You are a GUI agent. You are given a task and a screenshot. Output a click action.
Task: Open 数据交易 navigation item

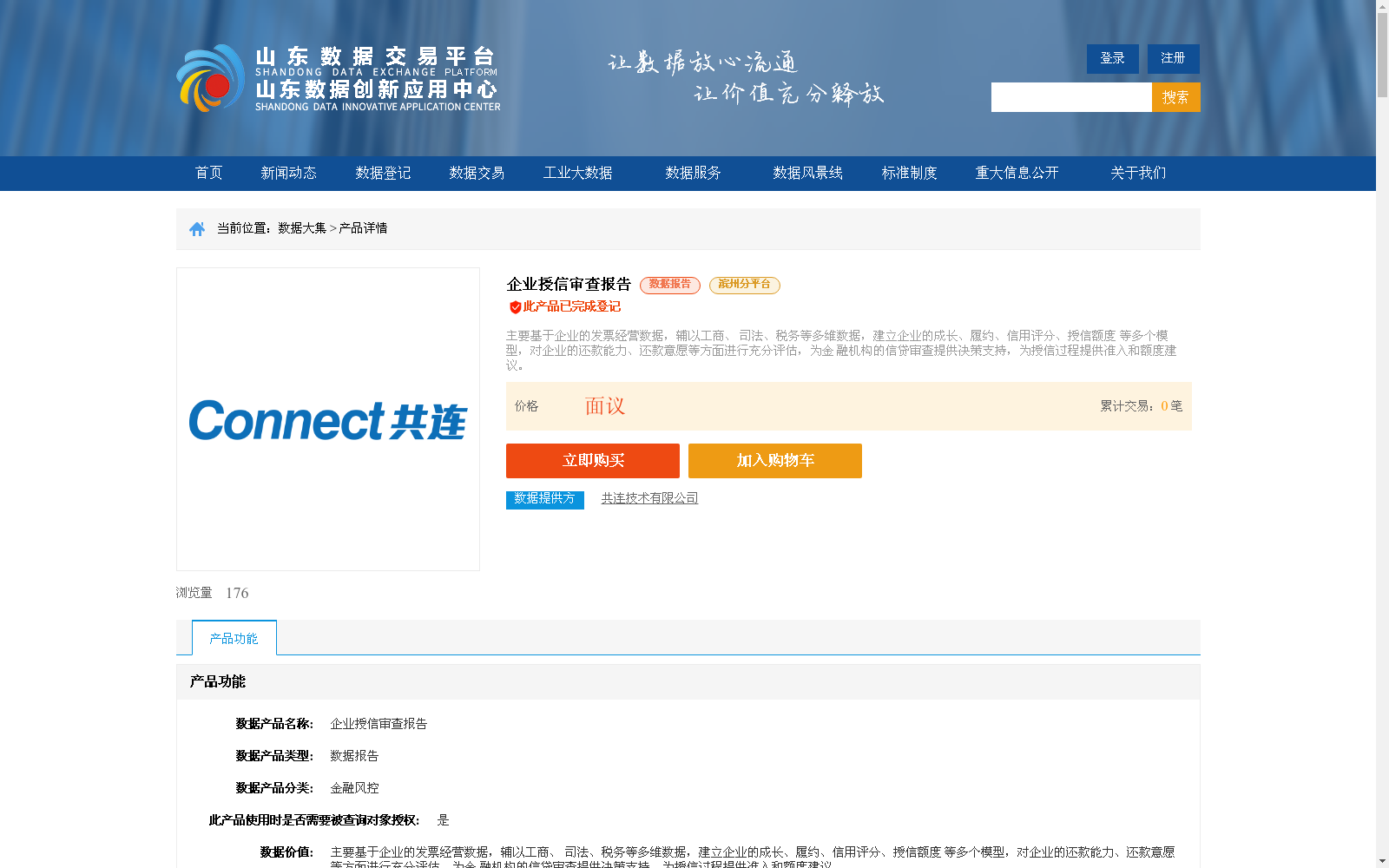coord(477,173)
